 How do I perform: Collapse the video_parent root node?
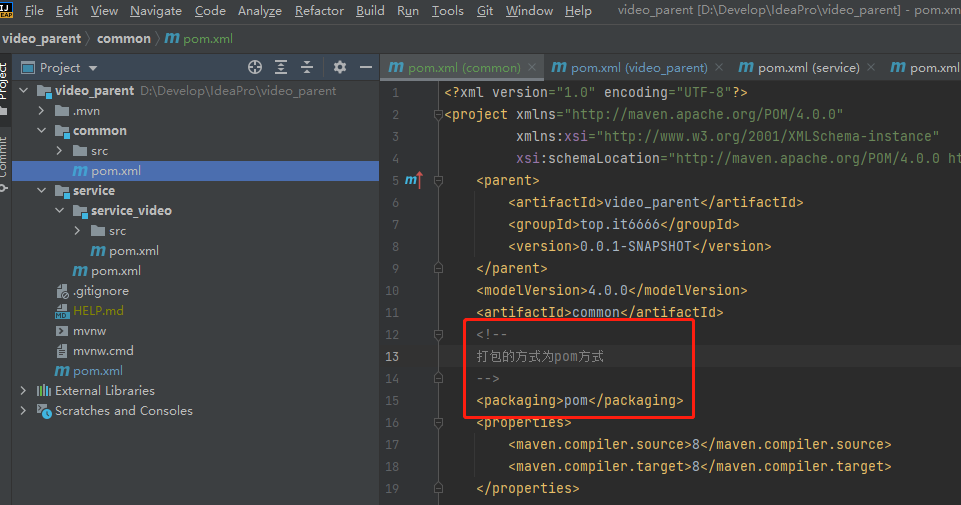pos(24,91)
